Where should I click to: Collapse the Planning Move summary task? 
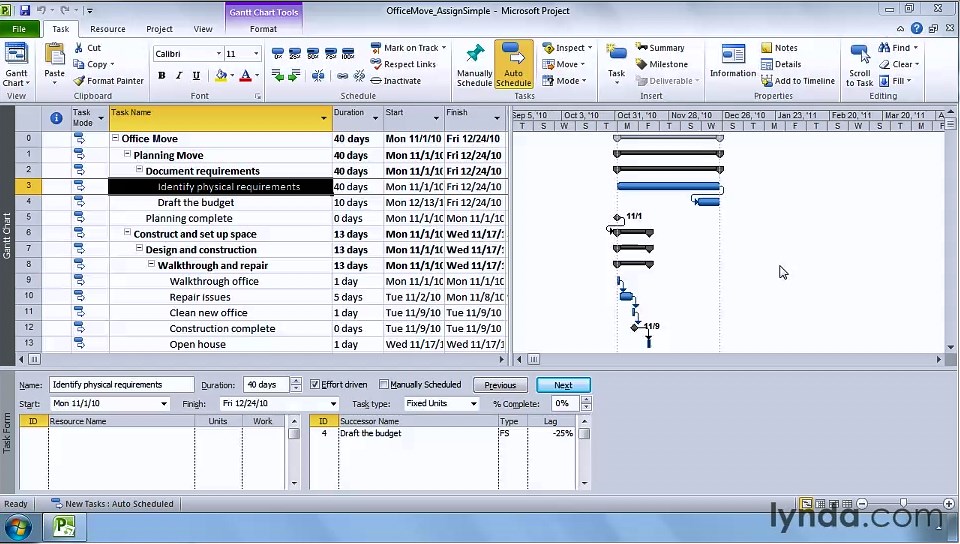click(127, 155)
